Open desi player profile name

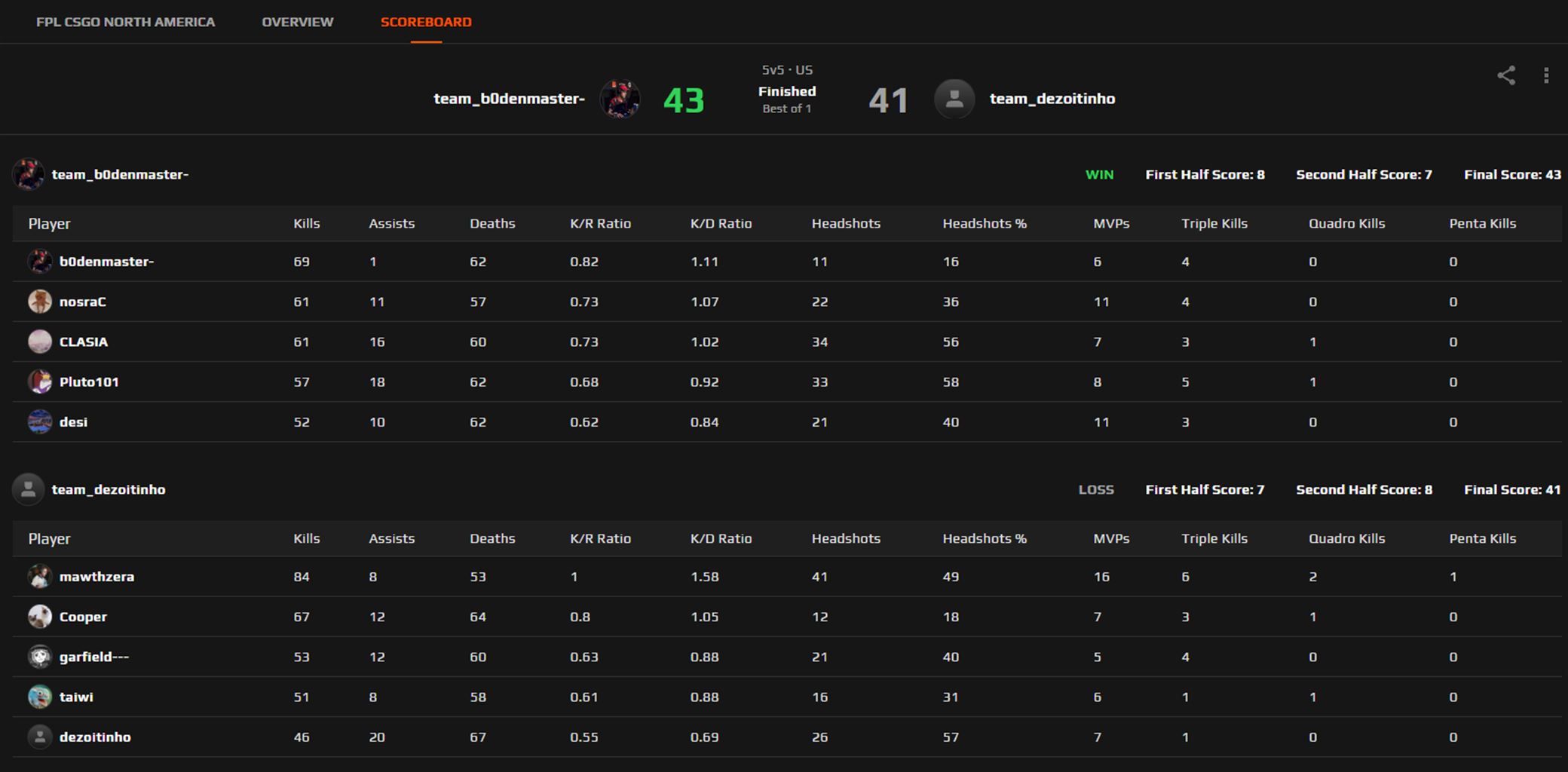click(73, 421)
